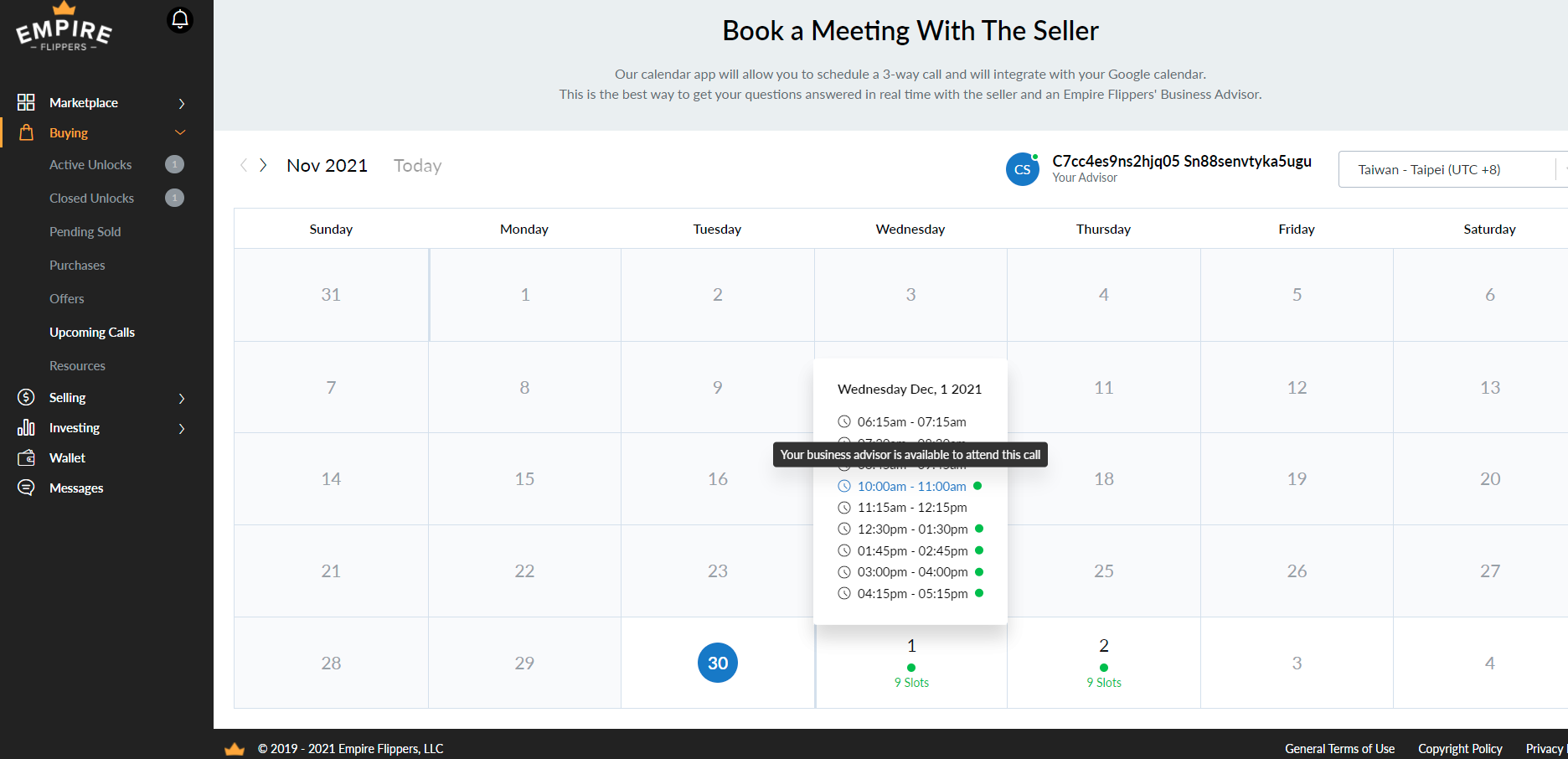Viewport: 1568px width, 759px height.
Task: Open Copyright Policy link
Action: click(1460, 749)
